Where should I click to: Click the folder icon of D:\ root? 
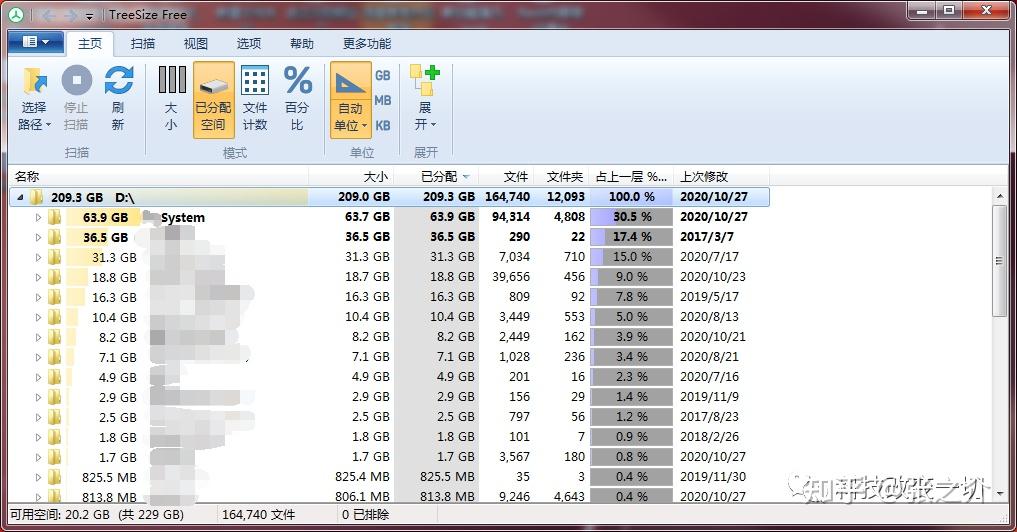(x=36, y=197)
